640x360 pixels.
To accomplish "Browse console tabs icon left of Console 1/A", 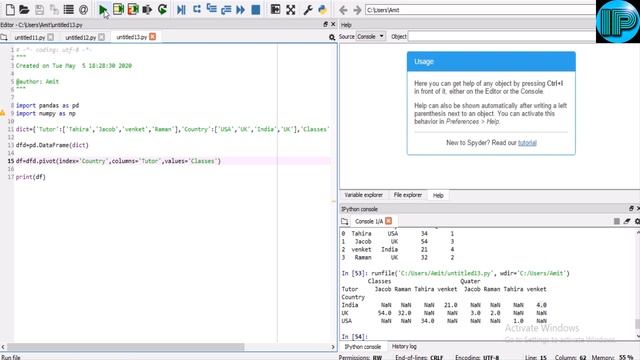I will click(345, 221).
